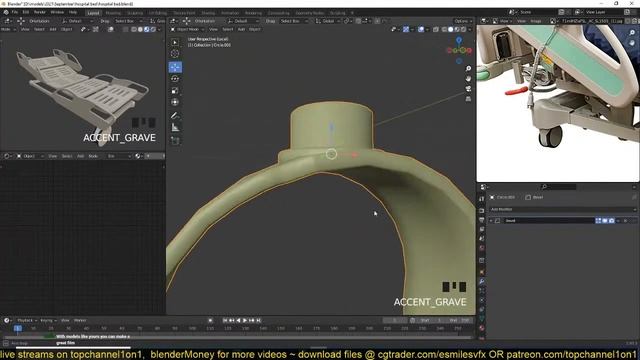
Task: Toggle Bevel modifier edit mode display
Action: 598,220
